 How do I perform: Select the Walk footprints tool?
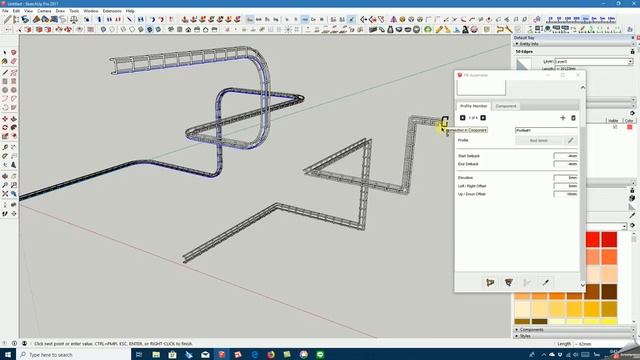(5, 213)
